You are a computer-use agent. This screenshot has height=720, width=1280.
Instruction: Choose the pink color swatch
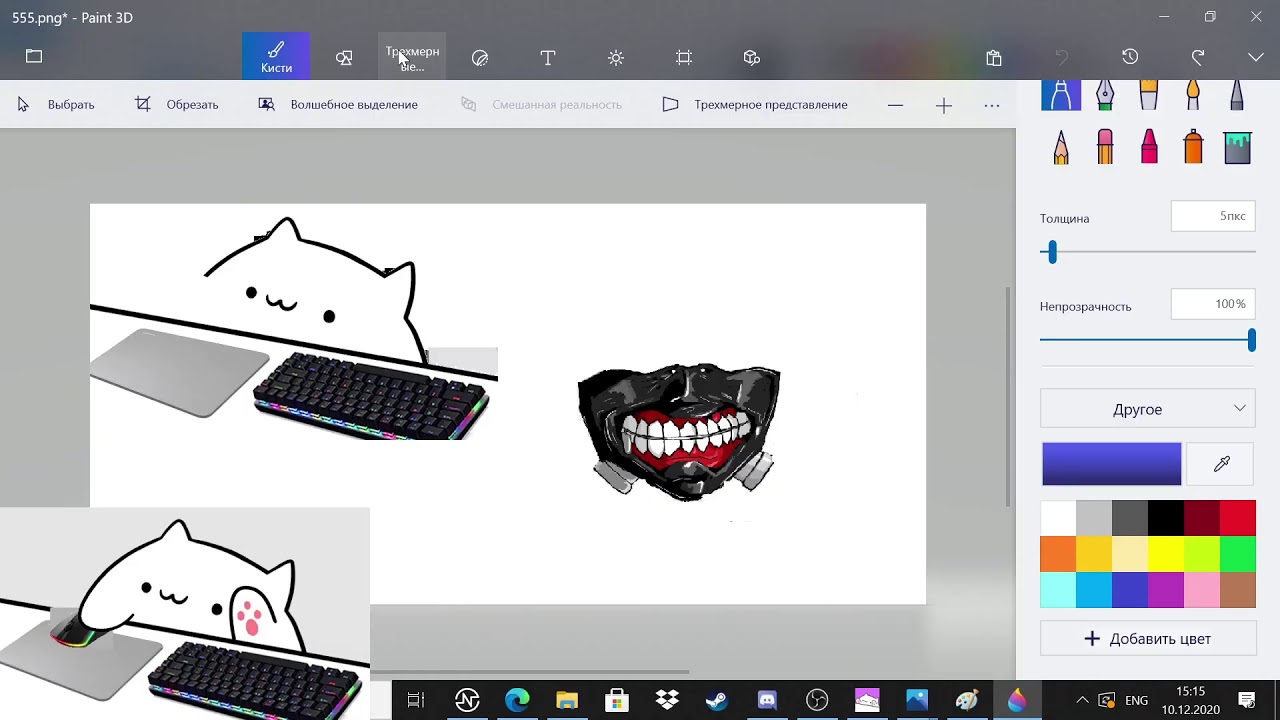pos(1202,590)
